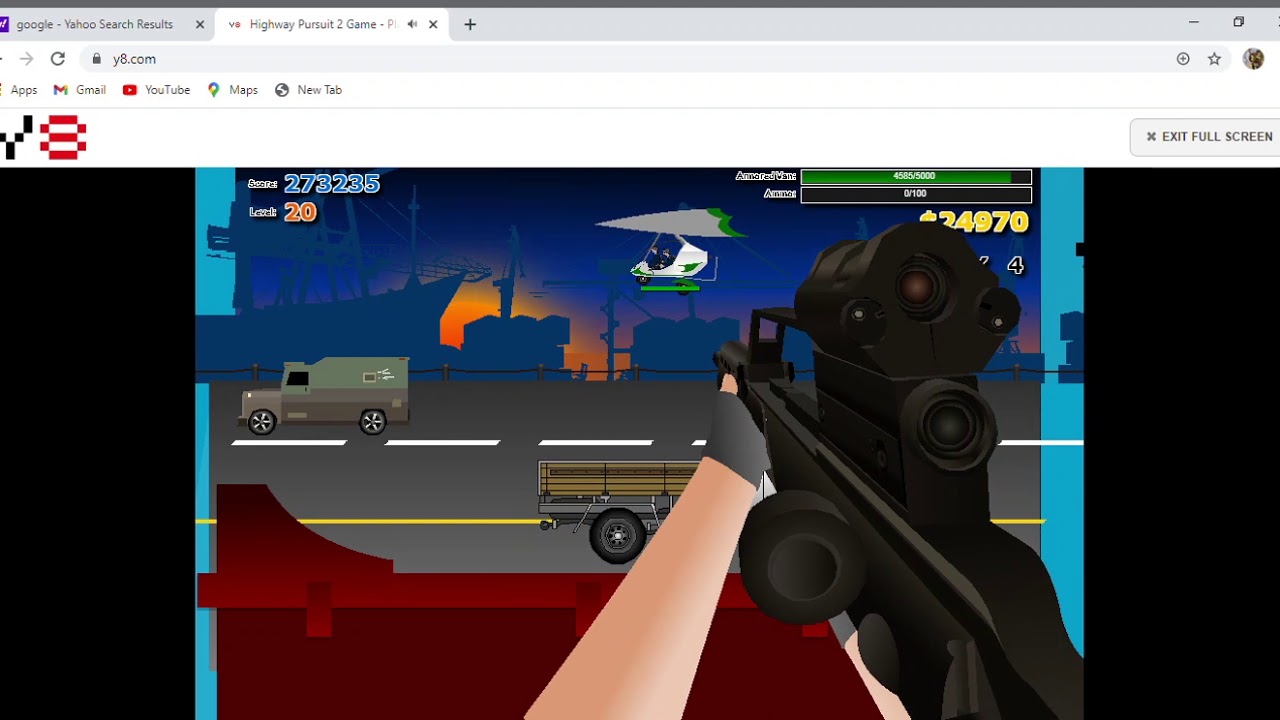Click the wooden trailer on the road
The height and width of the screenshot is (720, 1280).
tap(620, 510)
